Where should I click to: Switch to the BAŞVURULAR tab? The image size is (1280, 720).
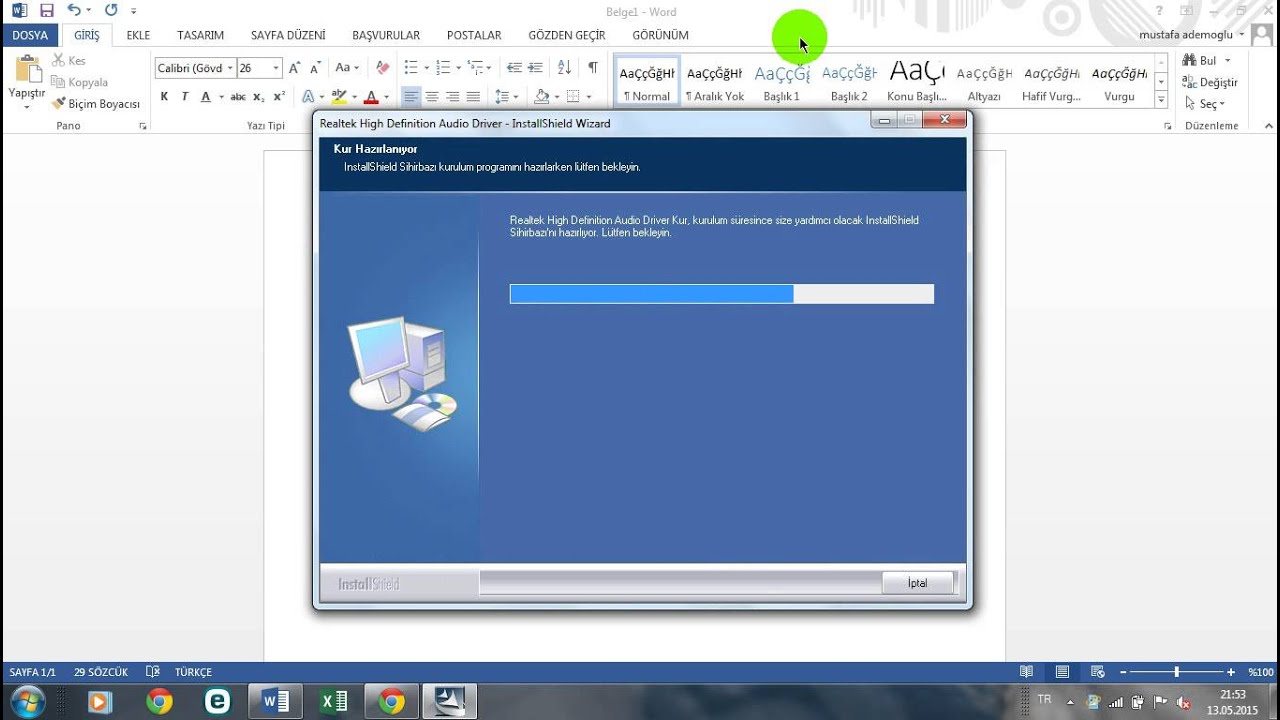pos(386,35)
